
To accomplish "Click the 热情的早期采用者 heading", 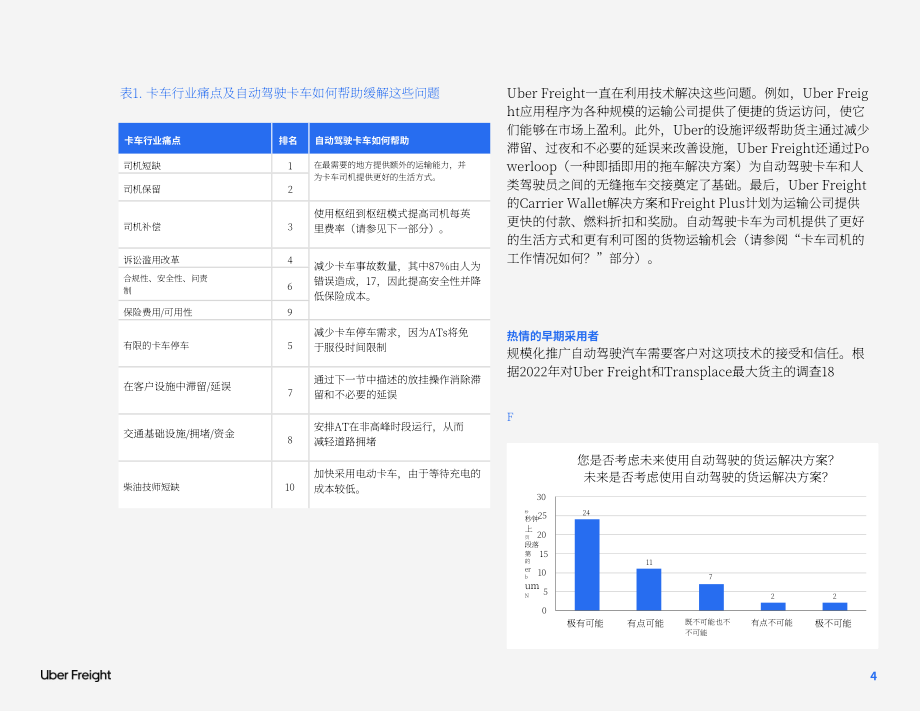I will [553, 336].
